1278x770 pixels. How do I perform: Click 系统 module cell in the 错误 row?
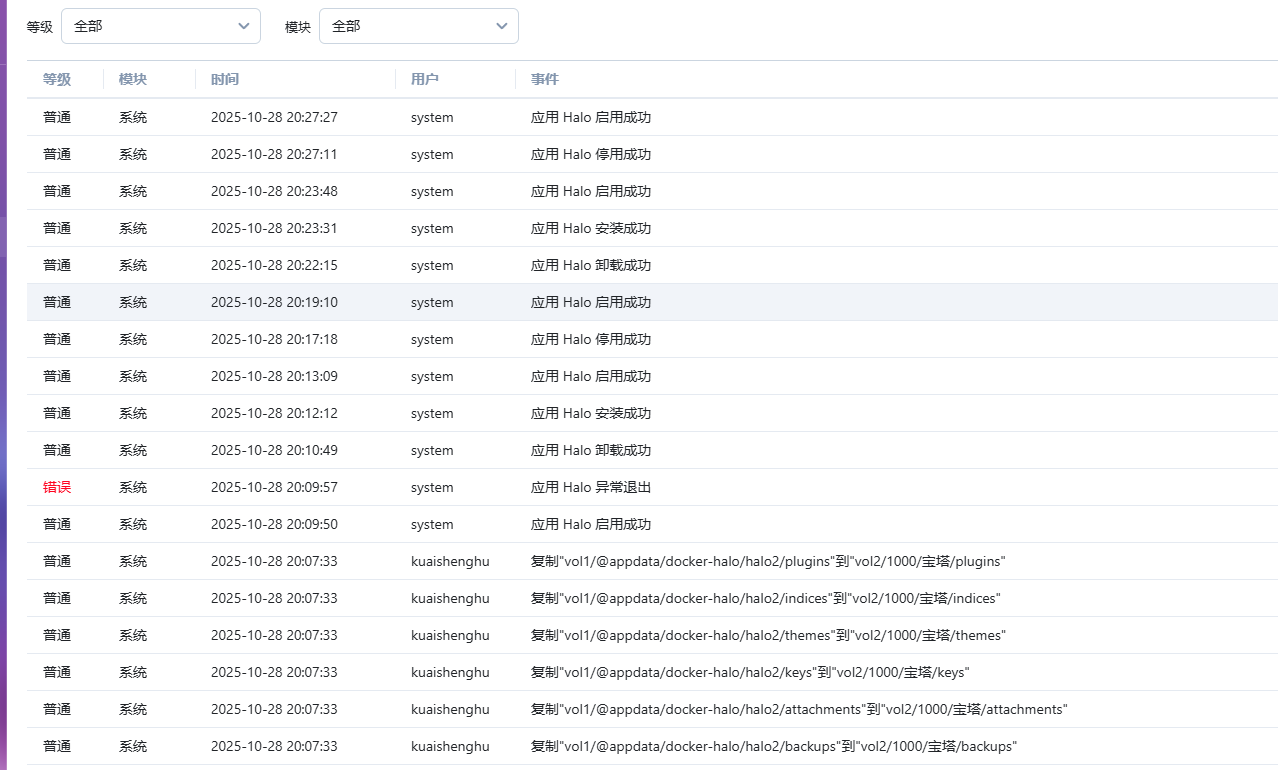(x=133, y=487)
